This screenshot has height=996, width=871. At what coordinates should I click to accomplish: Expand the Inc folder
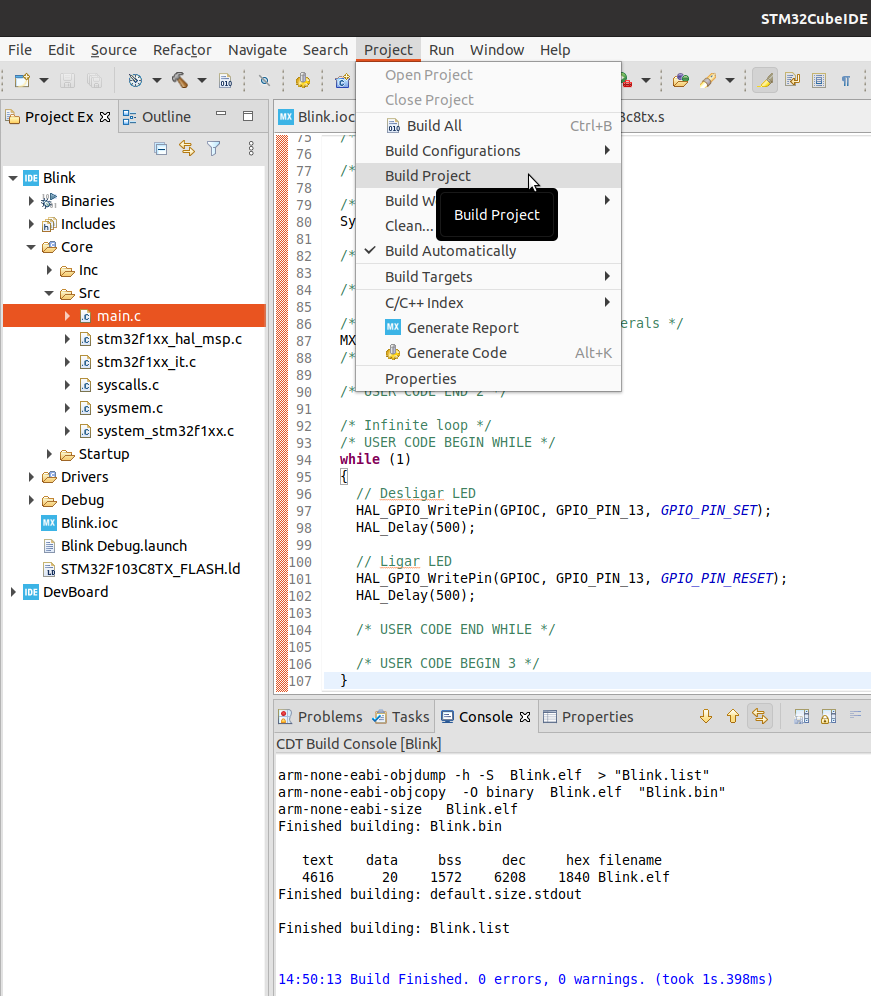tap(49, 271)
